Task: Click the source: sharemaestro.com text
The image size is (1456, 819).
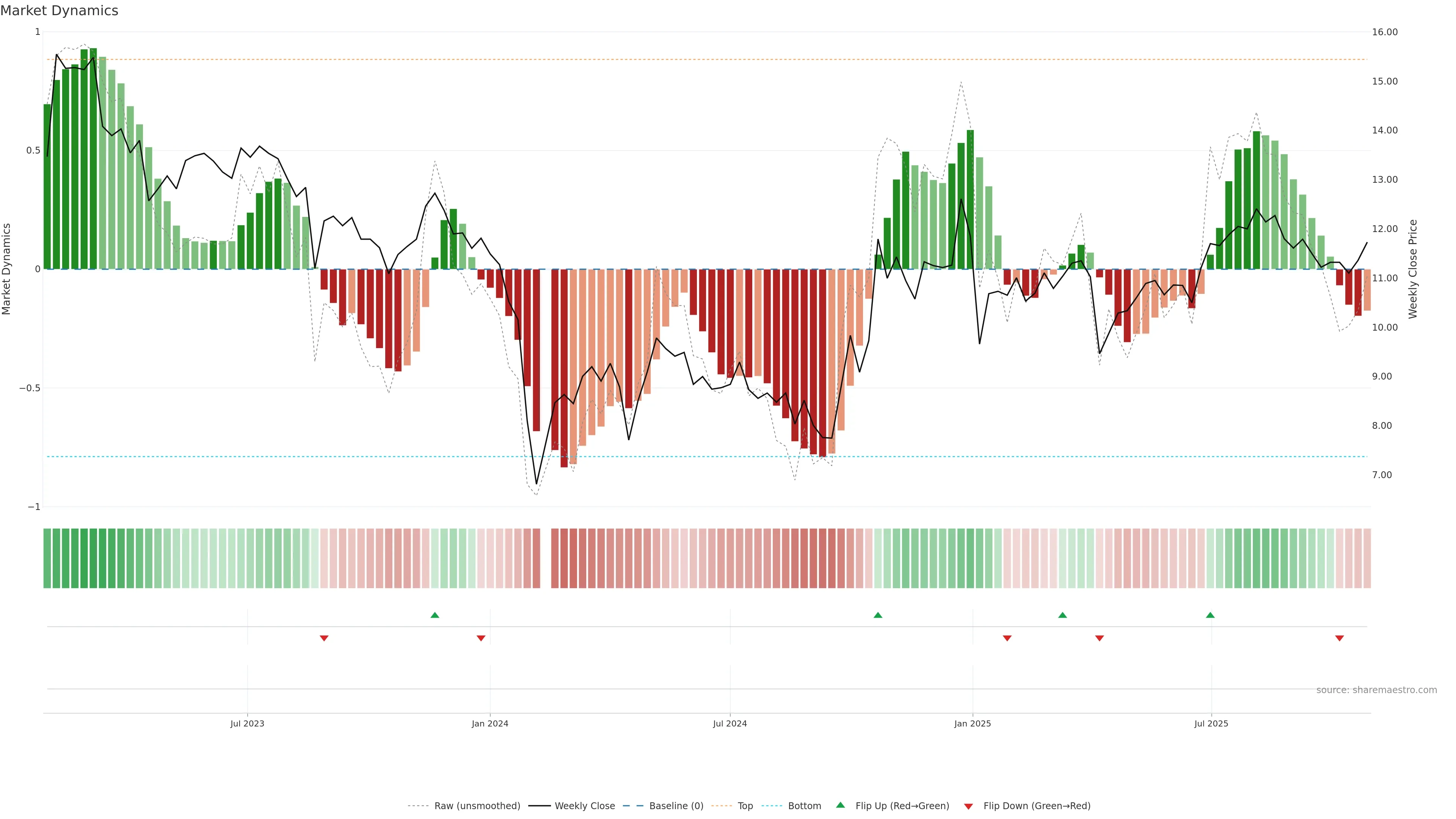Action: coord(1376,690)
